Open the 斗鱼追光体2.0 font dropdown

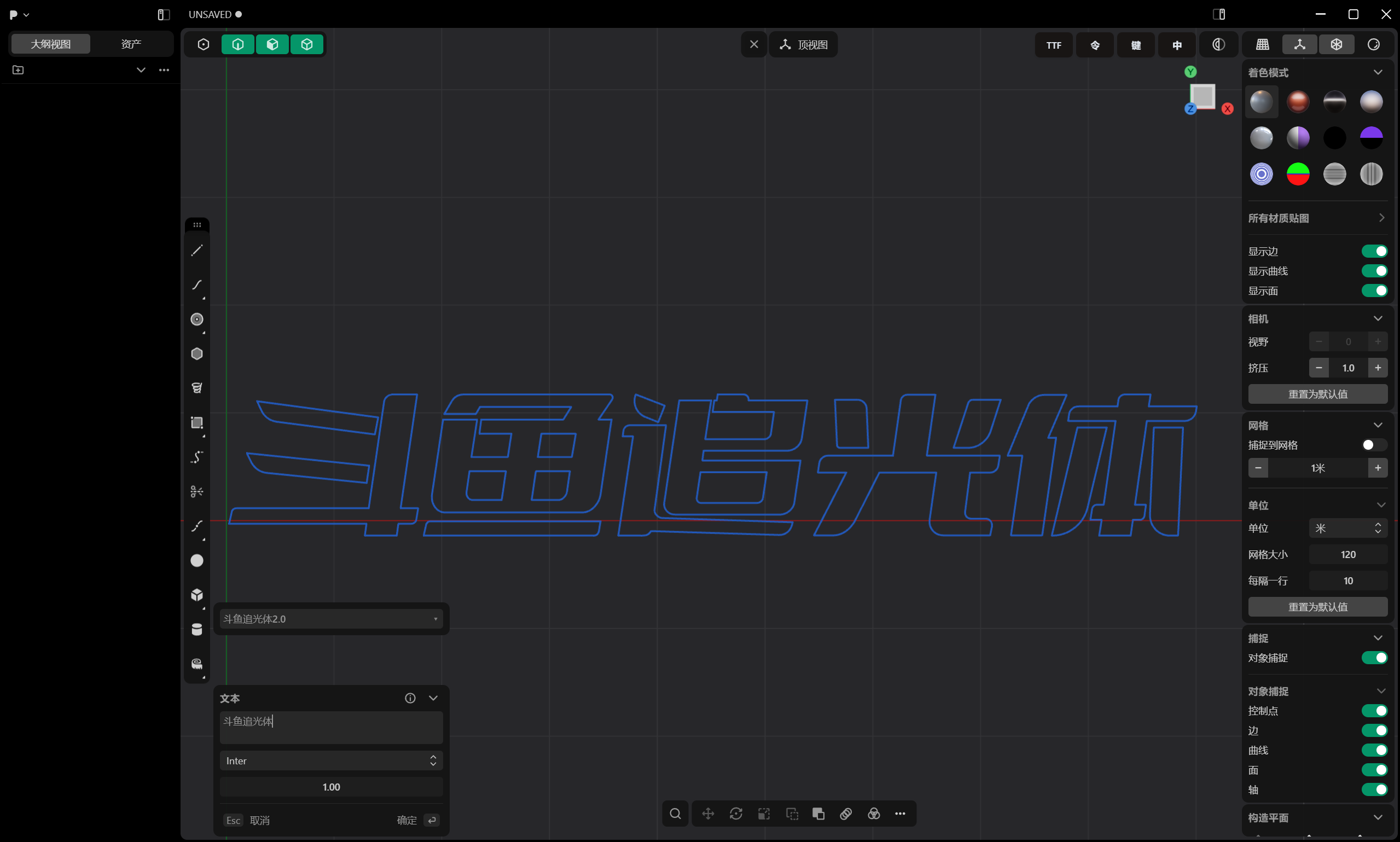(330, 618)
